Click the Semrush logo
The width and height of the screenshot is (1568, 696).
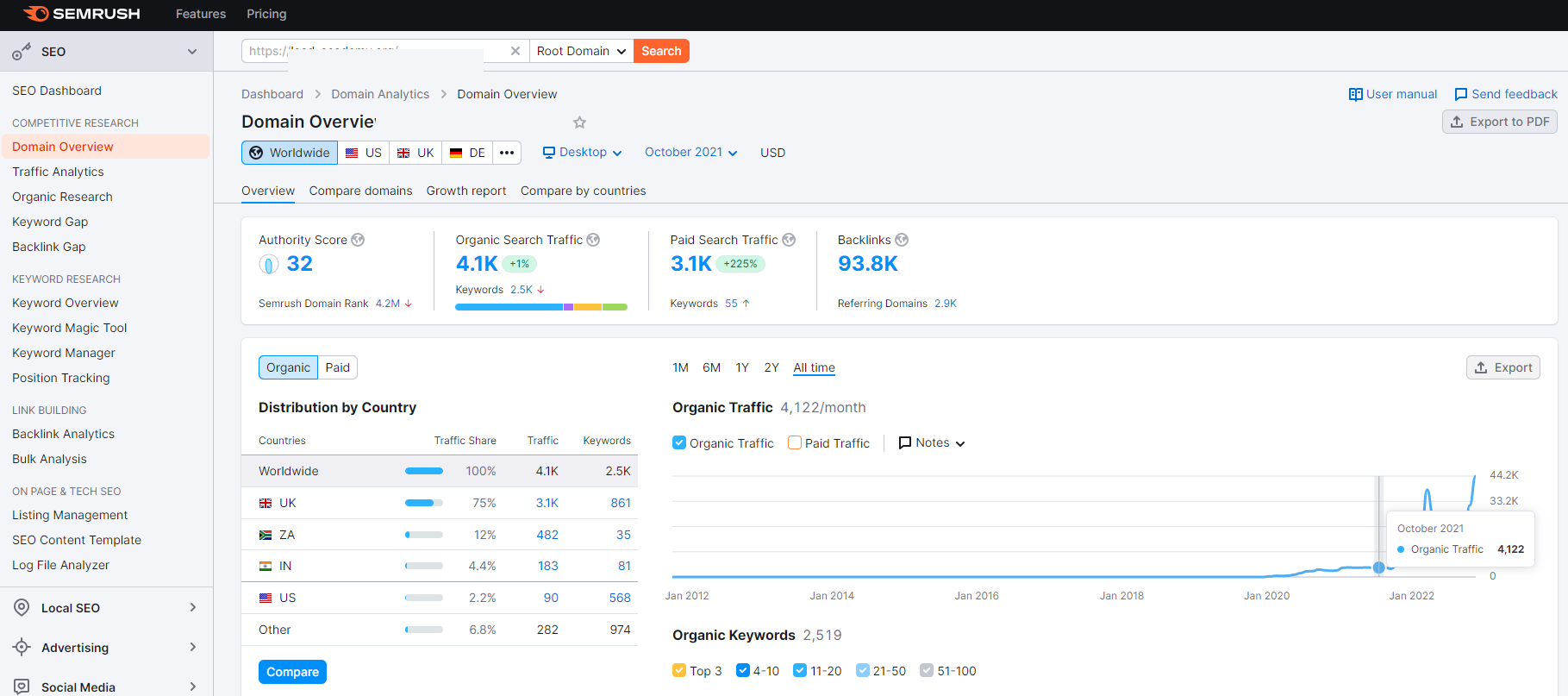[82, 14]
